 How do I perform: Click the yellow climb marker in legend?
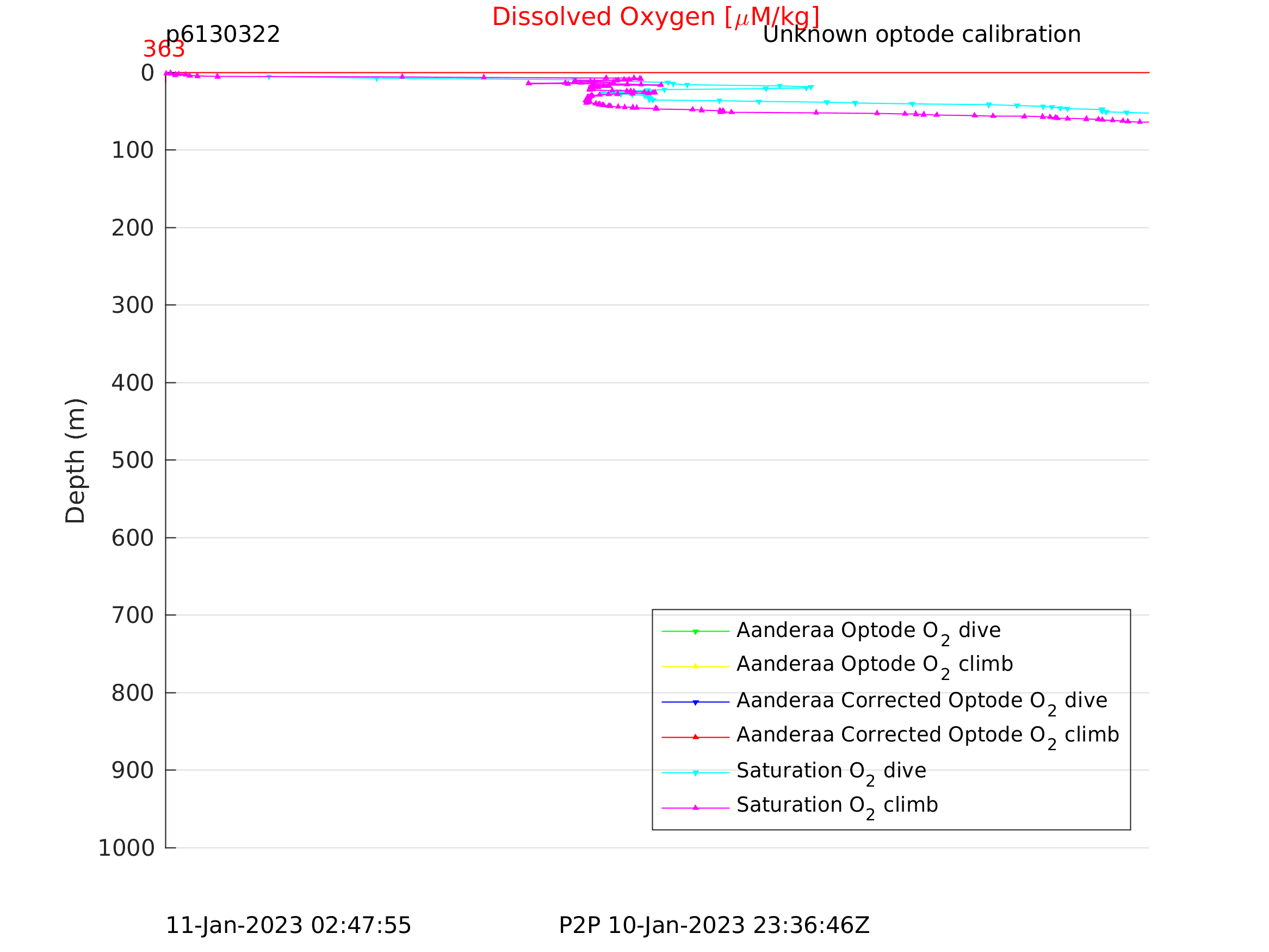[695, 666]
